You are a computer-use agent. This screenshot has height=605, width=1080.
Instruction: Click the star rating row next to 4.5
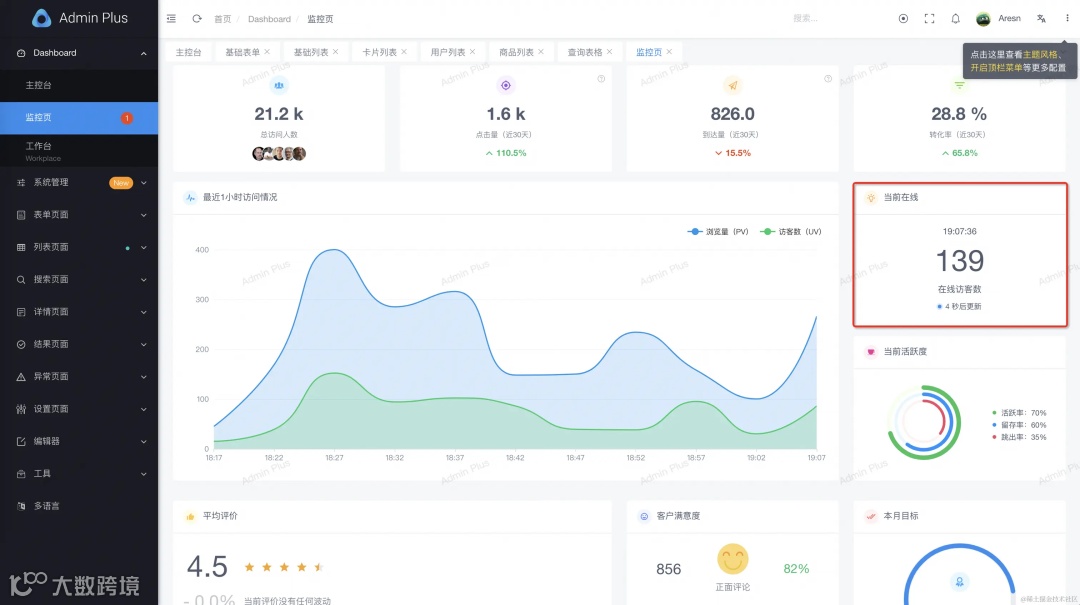(x=284, y=567)
